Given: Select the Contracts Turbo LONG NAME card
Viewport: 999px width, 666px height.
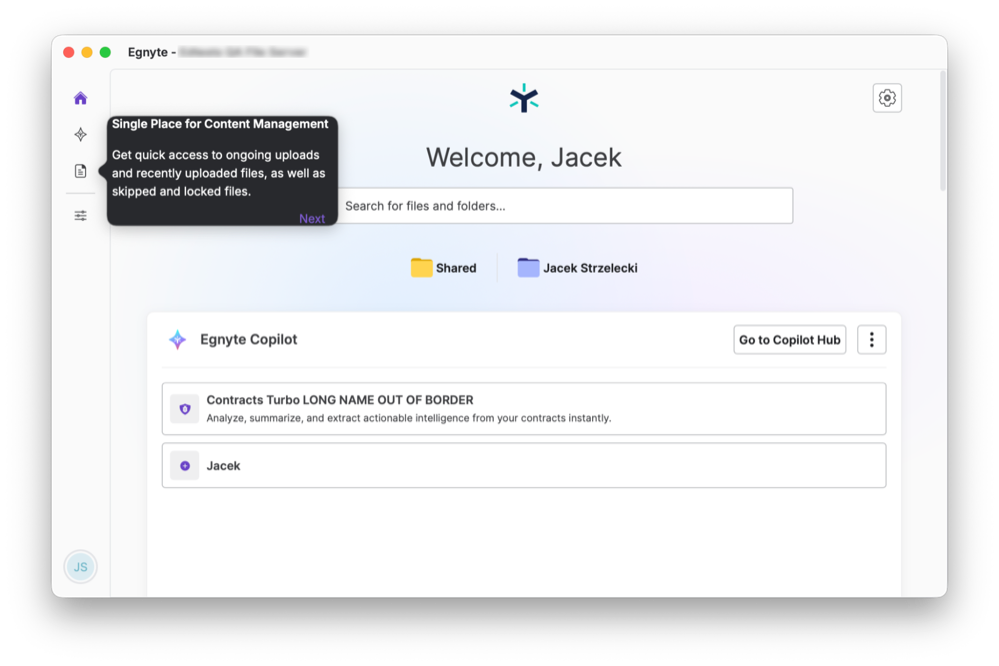Looking at the screenshot, I should click(x=524, y=408).
